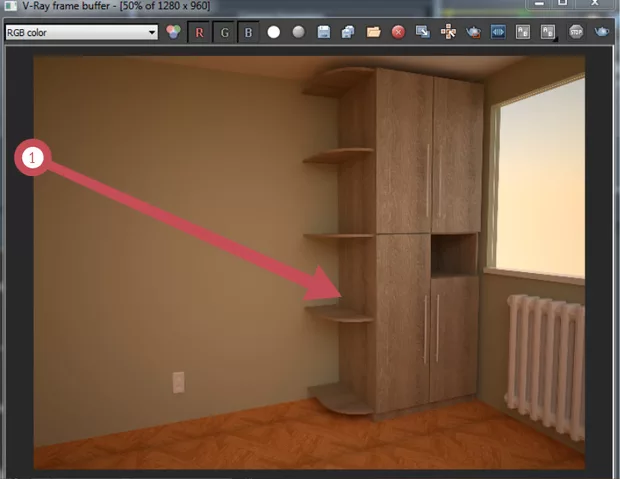Switch to RGB channels view icon
This screenshot has width=620, height=479.
coord(173,32)
